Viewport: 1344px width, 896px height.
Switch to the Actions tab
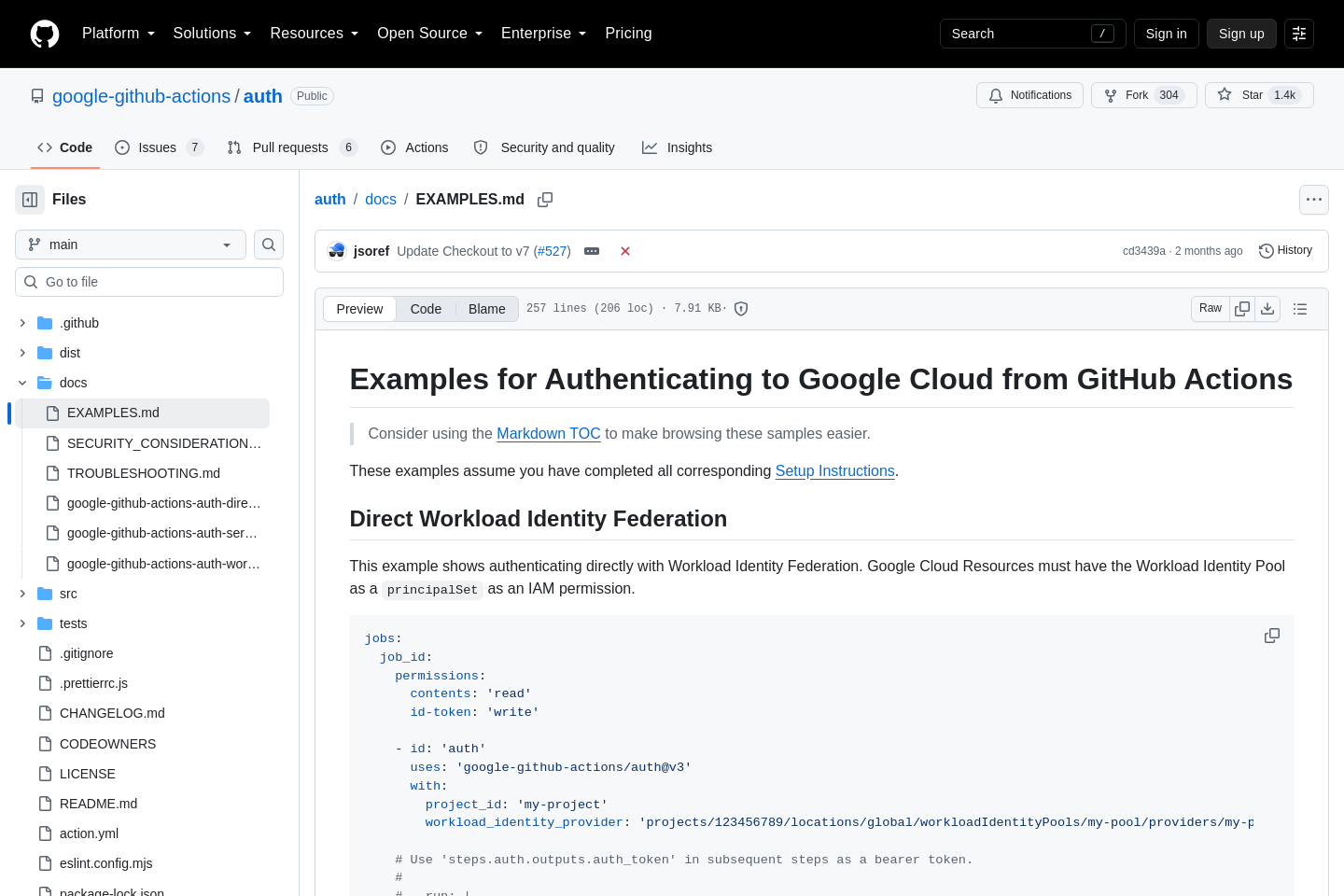414,147
